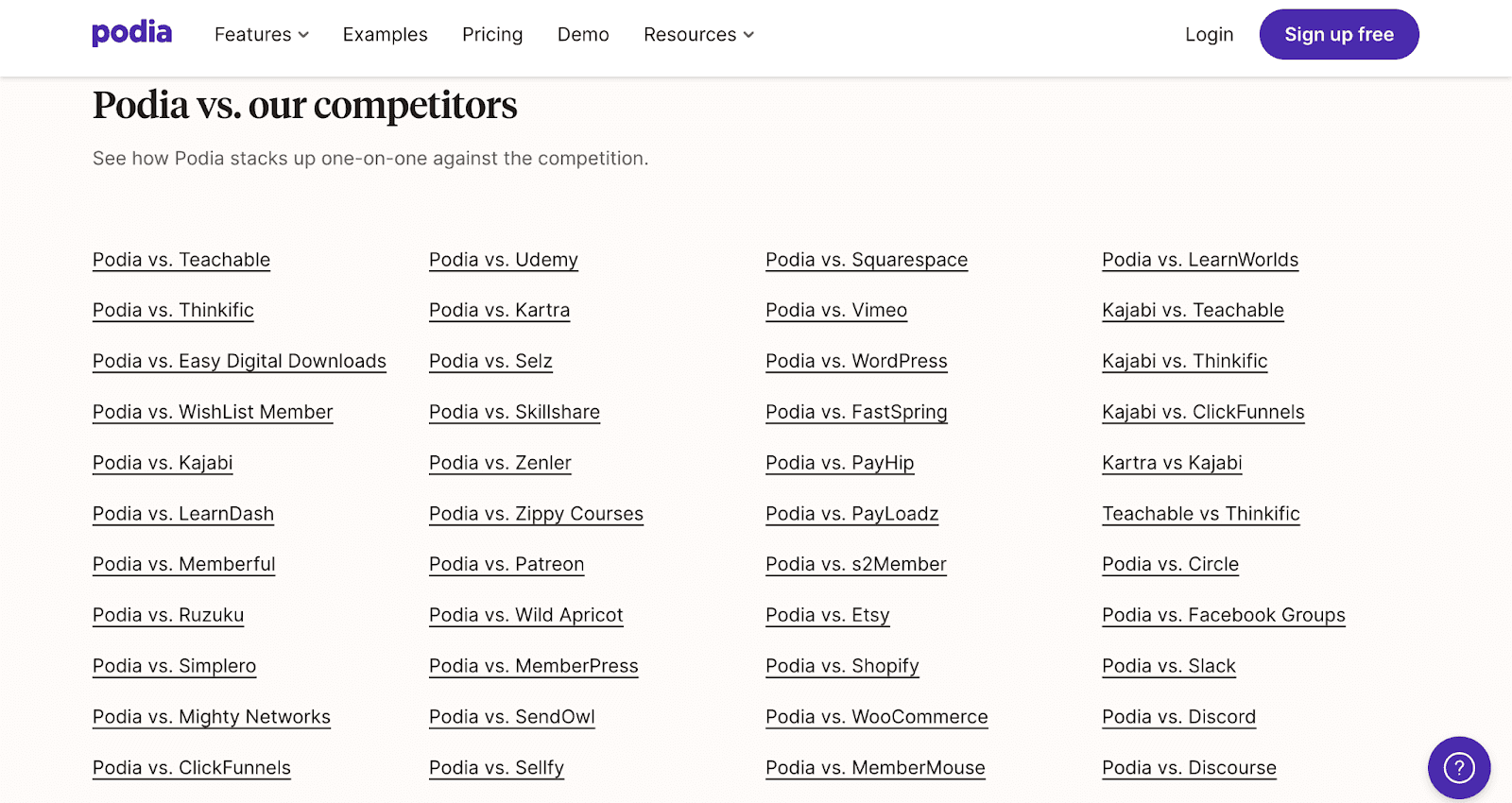
Task: Open Podia vs. Shopify link
Action: (x=842, y=666)
